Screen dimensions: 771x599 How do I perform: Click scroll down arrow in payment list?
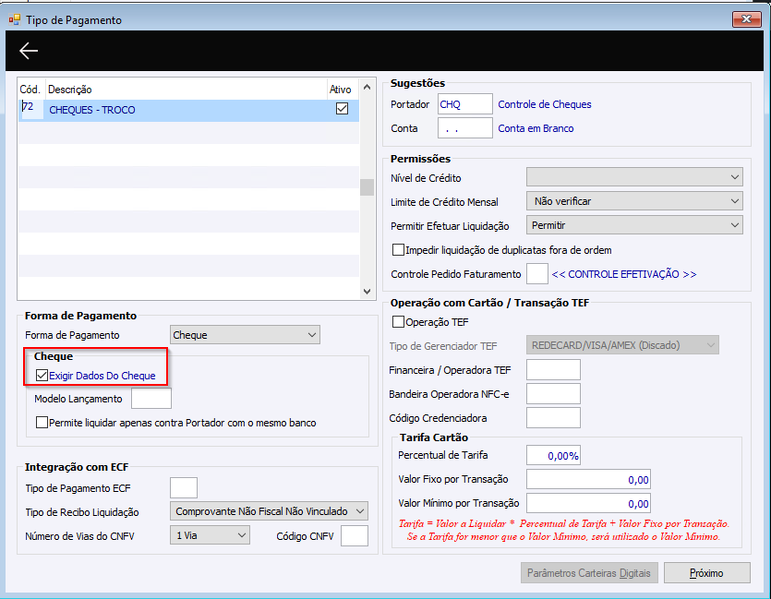pyautogui.click(x=367, y=291)
